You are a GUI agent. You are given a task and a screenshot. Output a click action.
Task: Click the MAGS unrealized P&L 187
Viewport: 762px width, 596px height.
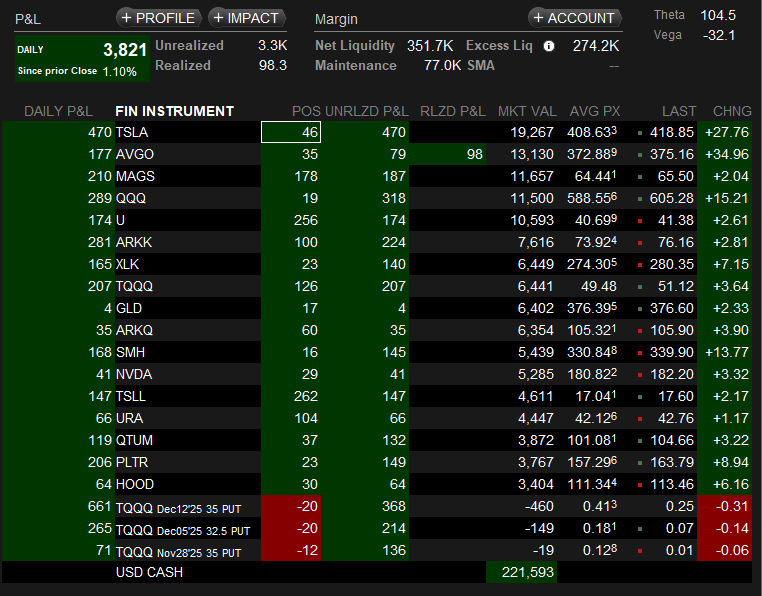pyautogui.click(x=394, y=176)
